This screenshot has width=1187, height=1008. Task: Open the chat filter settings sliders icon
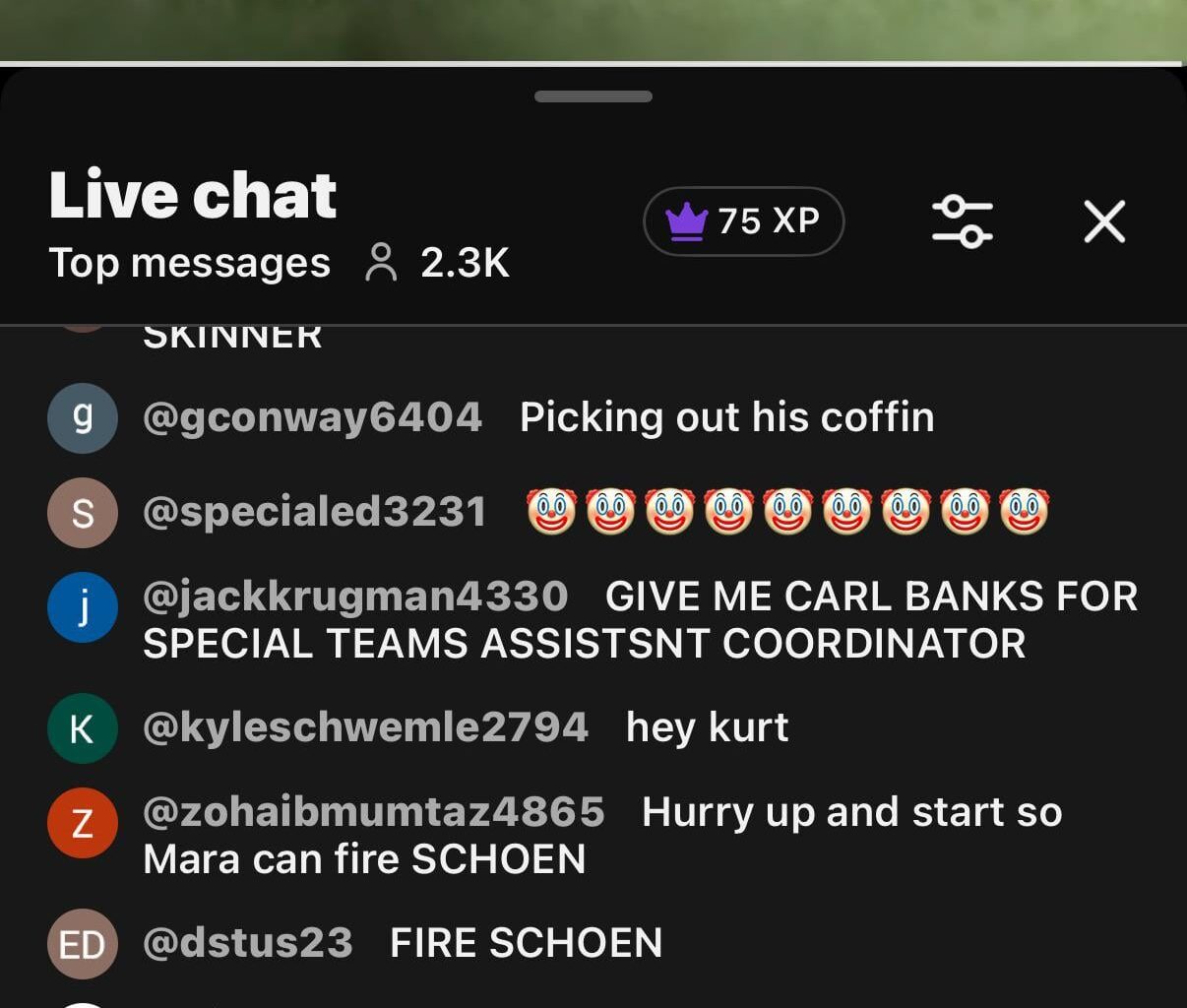(x=962, y=221)
